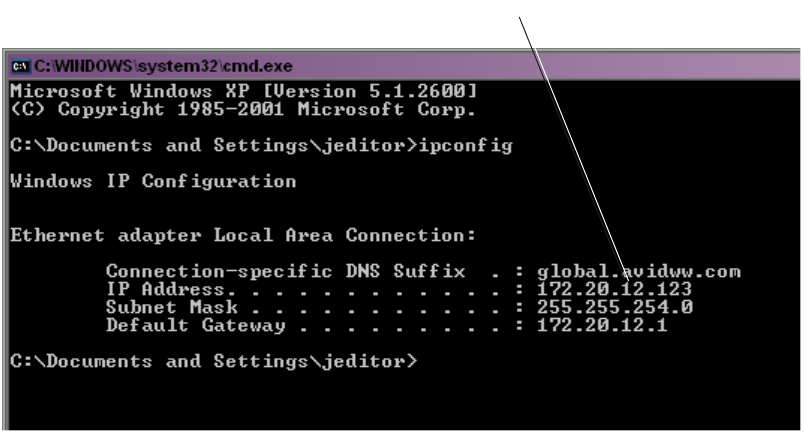Select the 255.255.254.0 subnet mask value

click(x=615, y=307)
